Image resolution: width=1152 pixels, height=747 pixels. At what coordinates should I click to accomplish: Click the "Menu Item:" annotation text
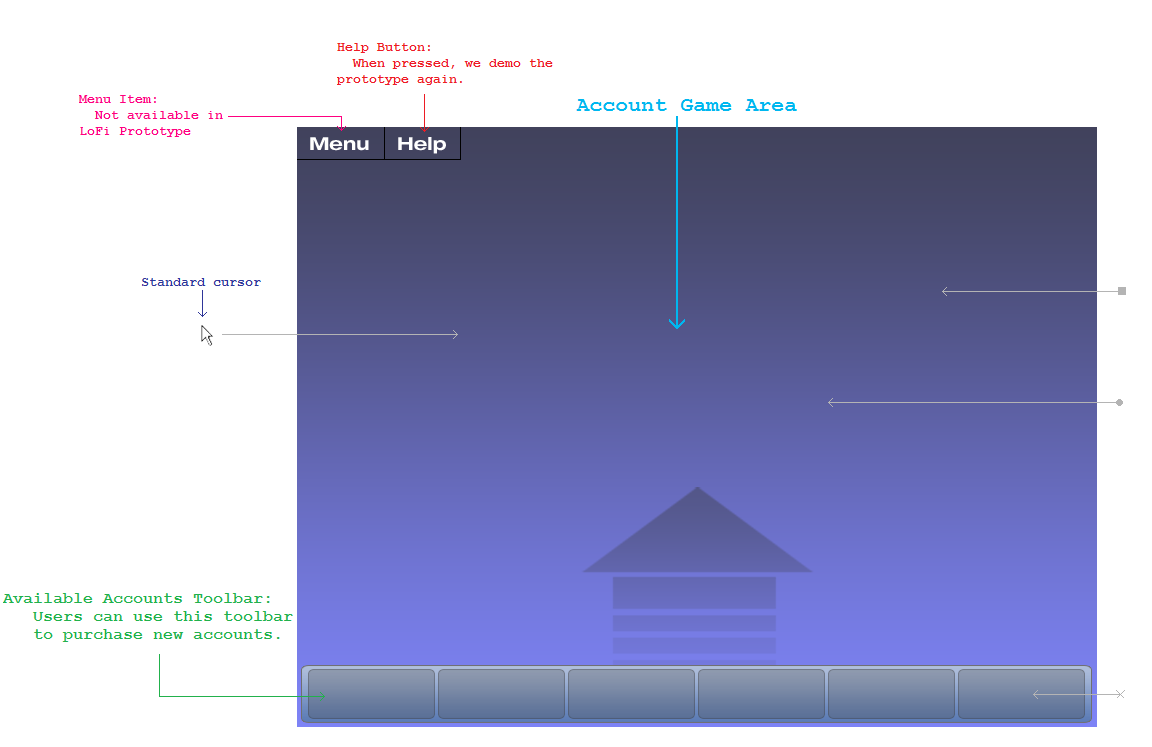point(118,99)
